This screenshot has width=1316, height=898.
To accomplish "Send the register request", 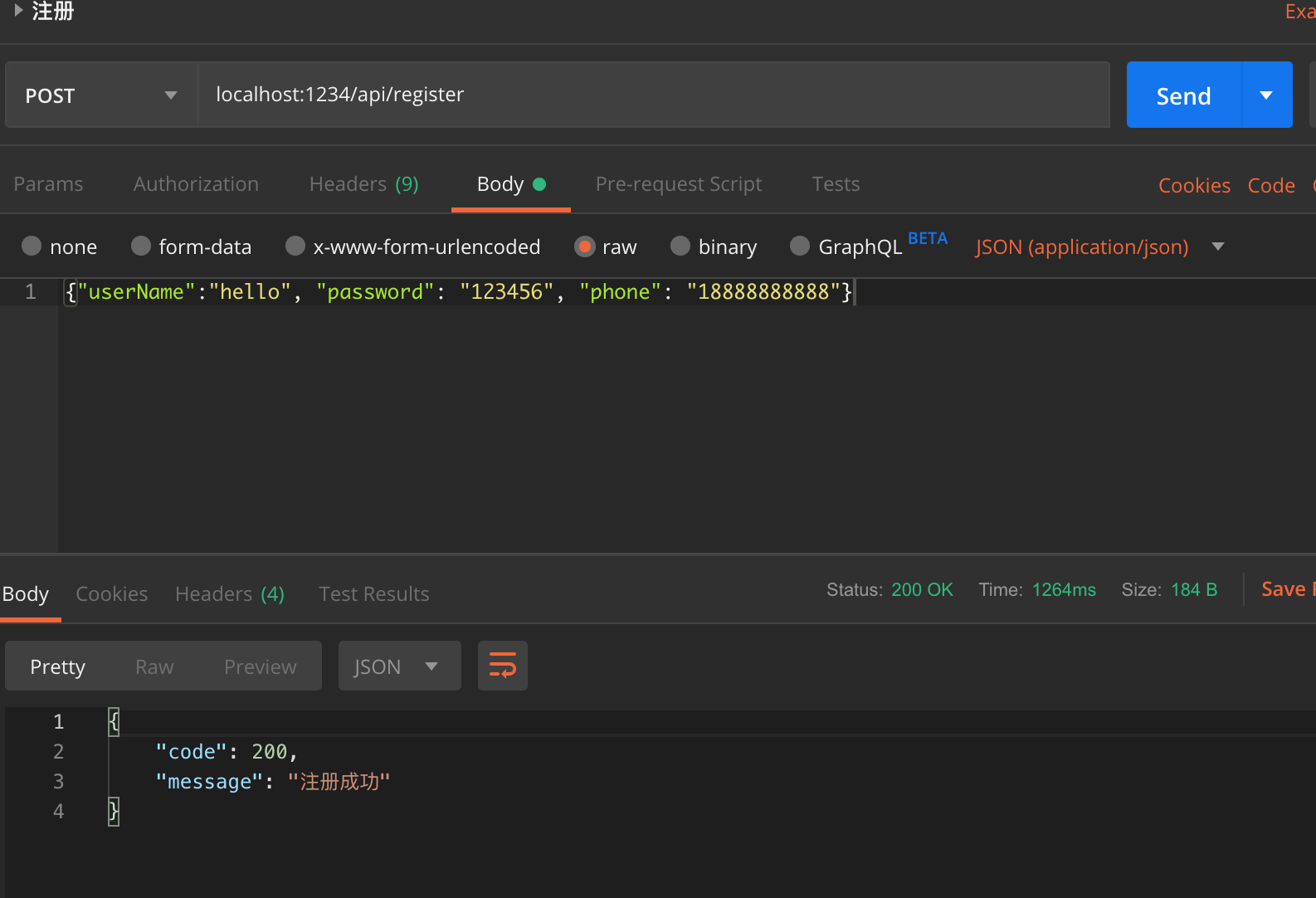I will 1184,95.
